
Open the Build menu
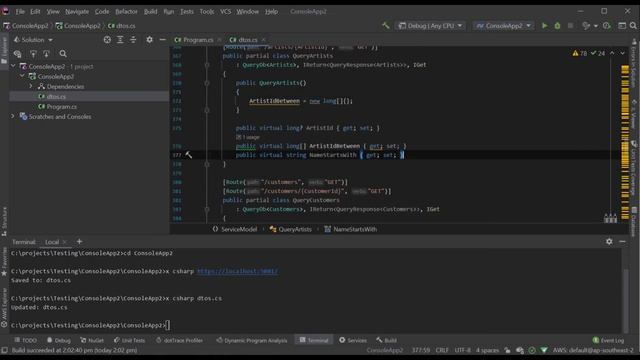(151, 11)
